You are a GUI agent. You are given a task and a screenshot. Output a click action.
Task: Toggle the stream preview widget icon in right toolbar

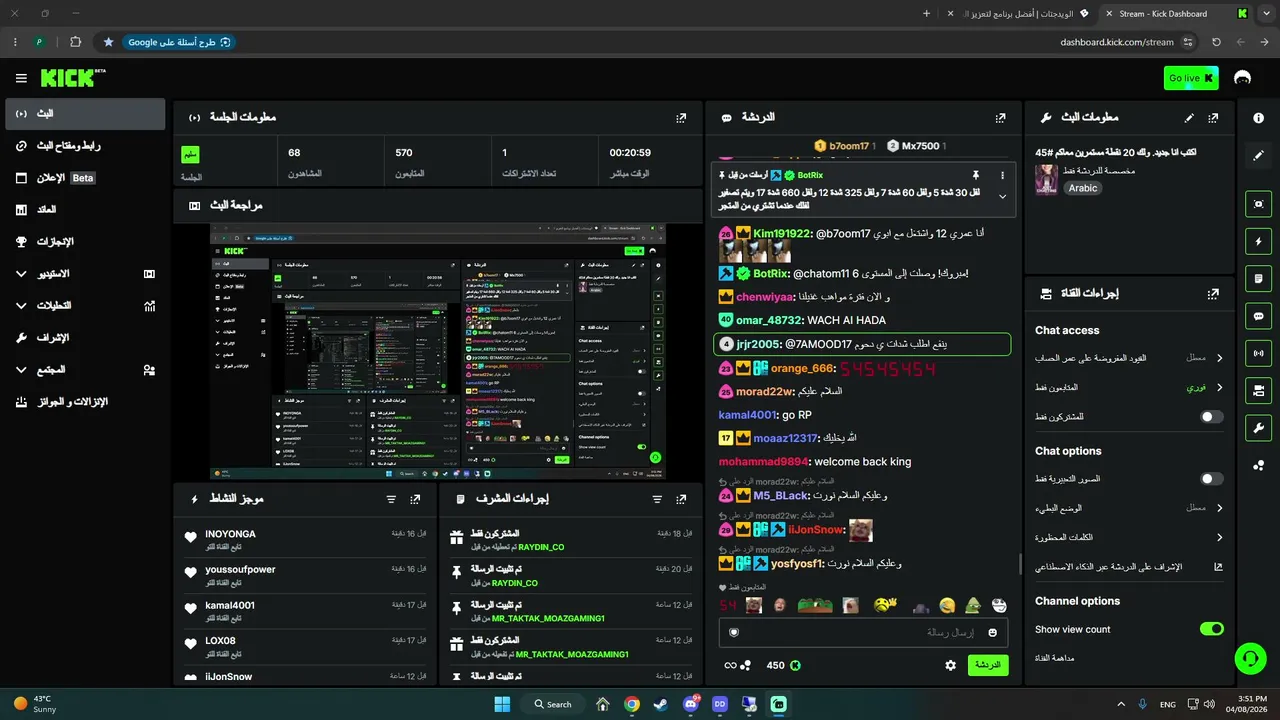tap(1258, 204)
